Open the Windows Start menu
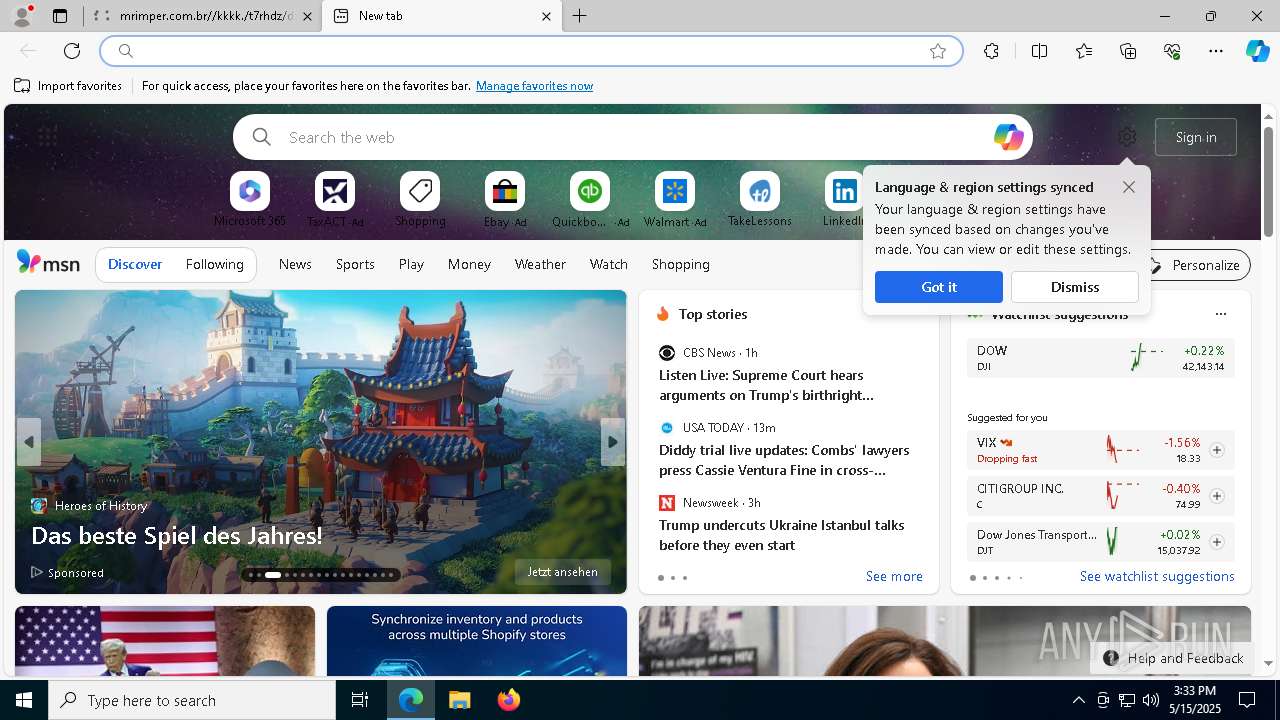 point(24,700)
